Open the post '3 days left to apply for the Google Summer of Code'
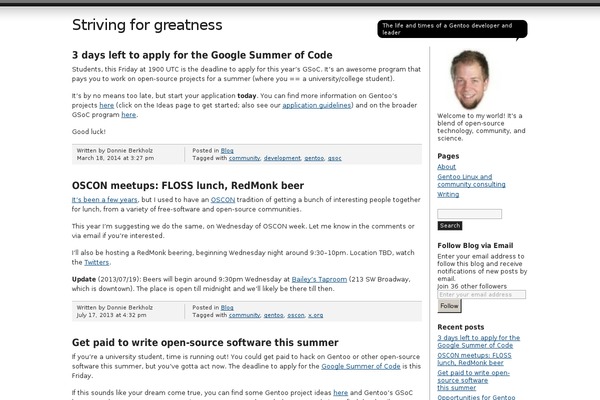Viewport: 600px width, 400px height. pos(202,55)
